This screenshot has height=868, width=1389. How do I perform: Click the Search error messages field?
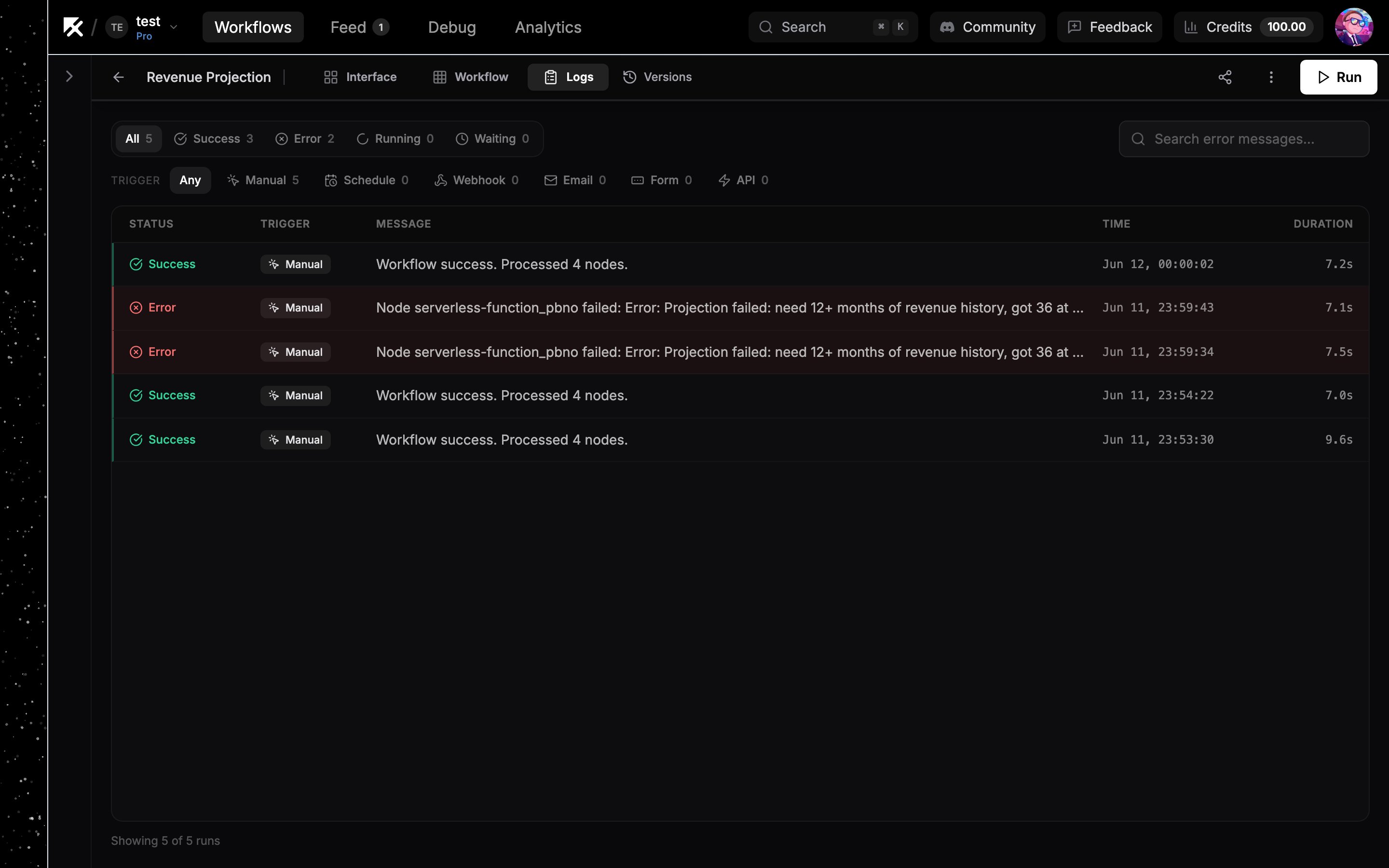pos(1244,138)
